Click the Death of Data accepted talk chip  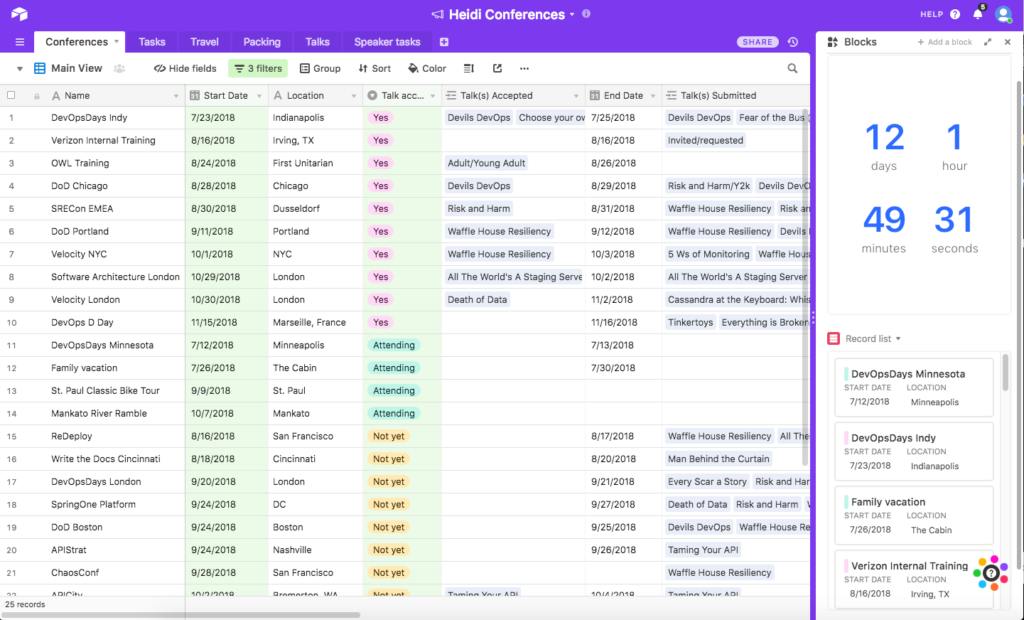pyautogui.click(x=477, y=300)
